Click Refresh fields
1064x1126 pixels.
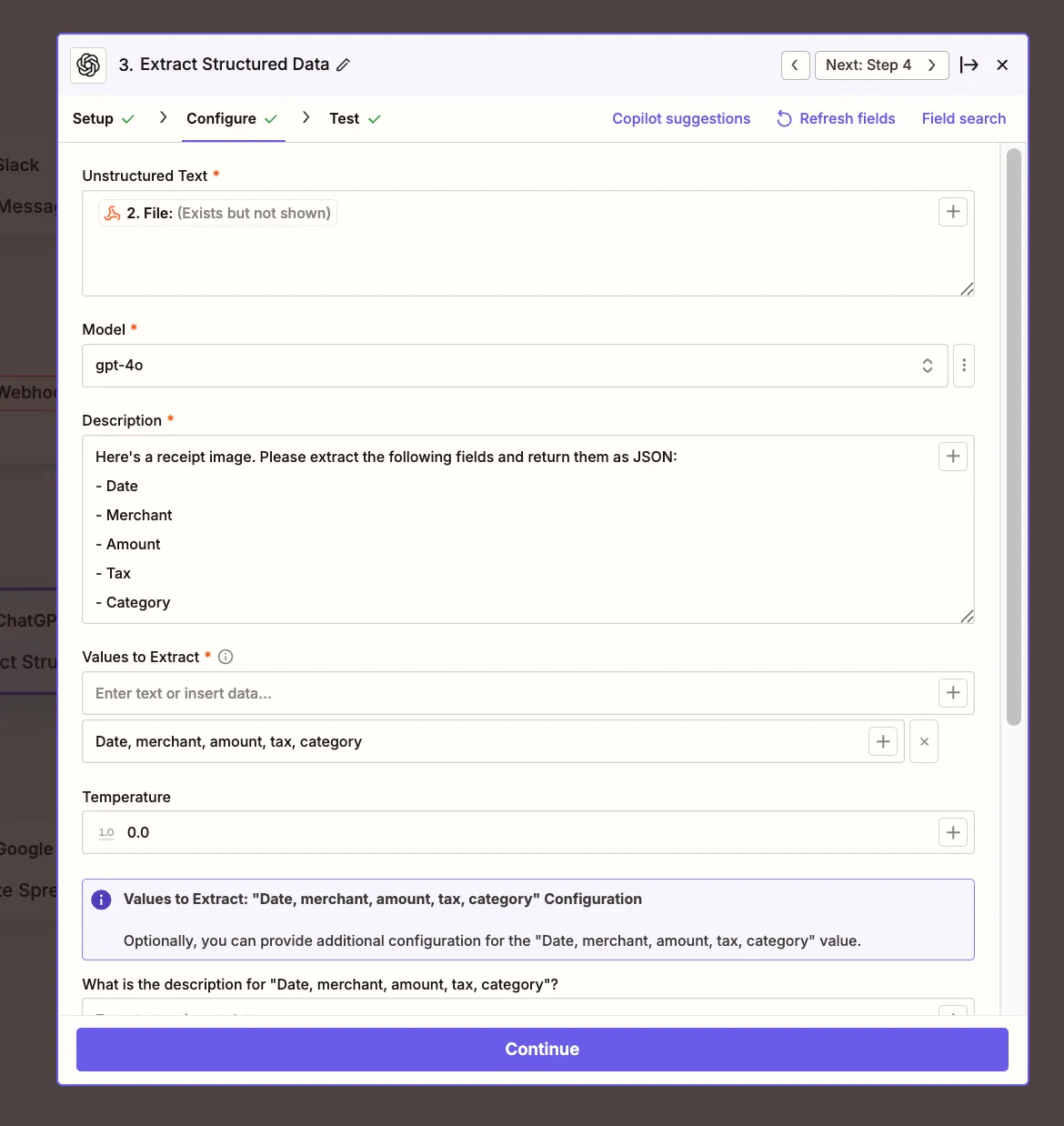(x=836, y=118)
